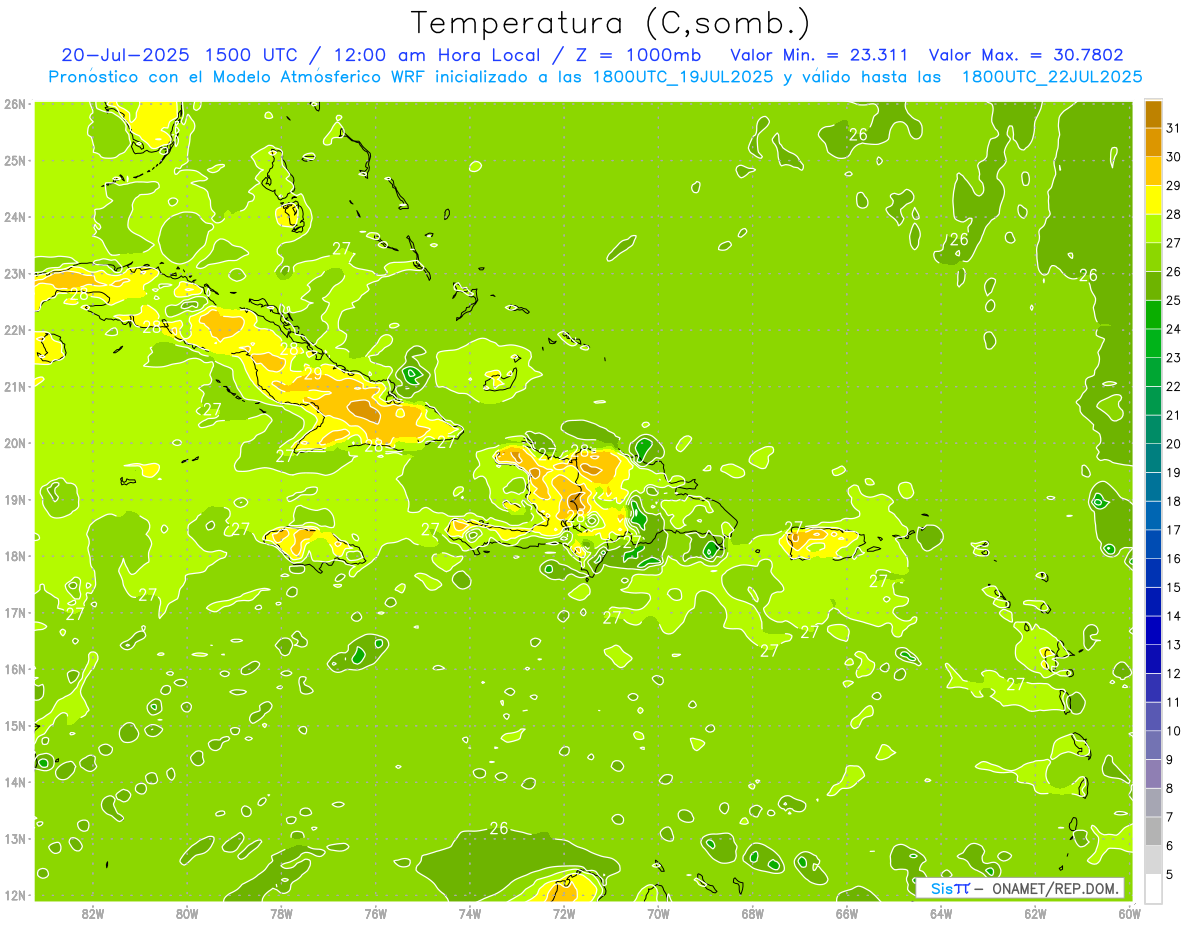The width and height of the screenshot is (1200, 927).
Task: Click the 78W longitude axis label
Action: [281, 913]
